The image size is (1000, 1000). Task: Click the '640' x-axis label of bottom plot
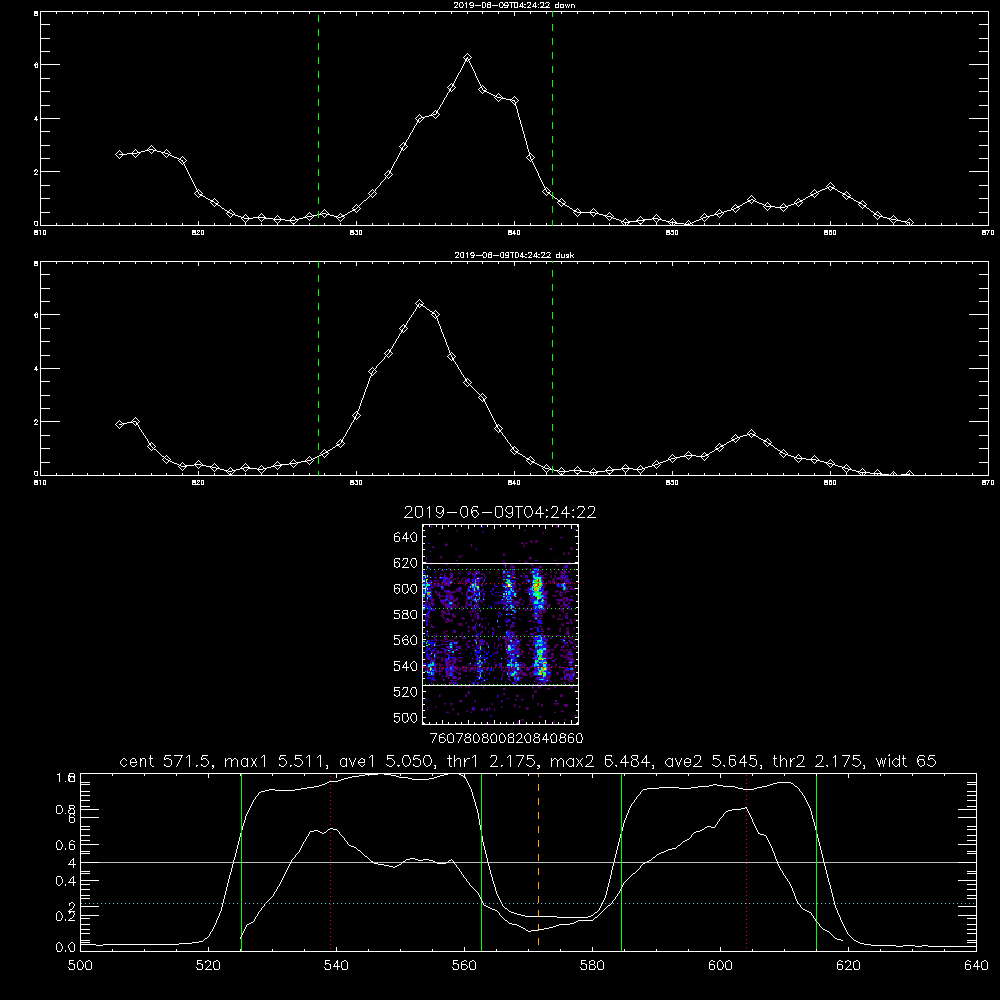coord(976,966)
